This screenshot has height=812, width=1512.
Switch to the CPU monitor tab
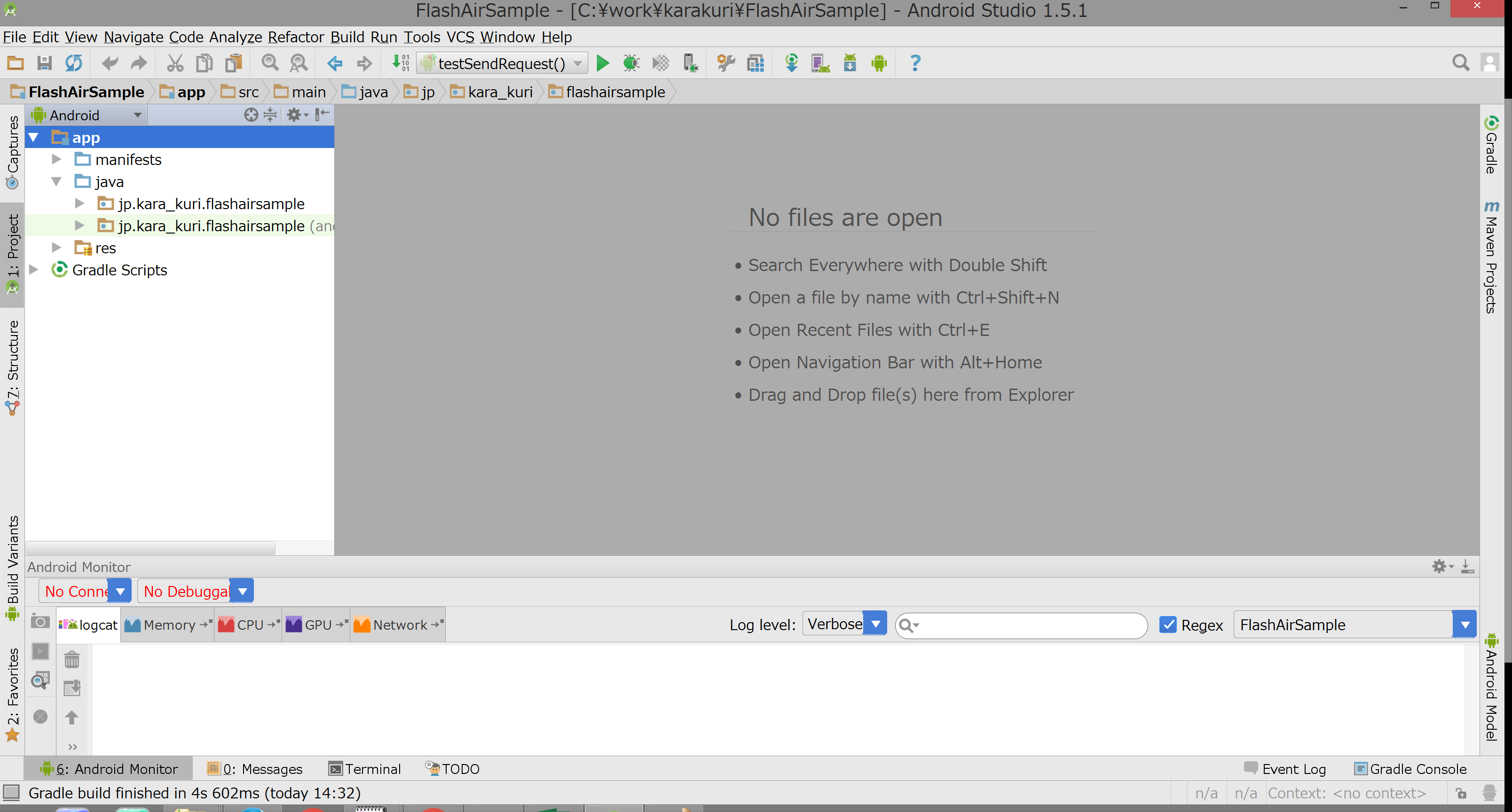[249, 624]
